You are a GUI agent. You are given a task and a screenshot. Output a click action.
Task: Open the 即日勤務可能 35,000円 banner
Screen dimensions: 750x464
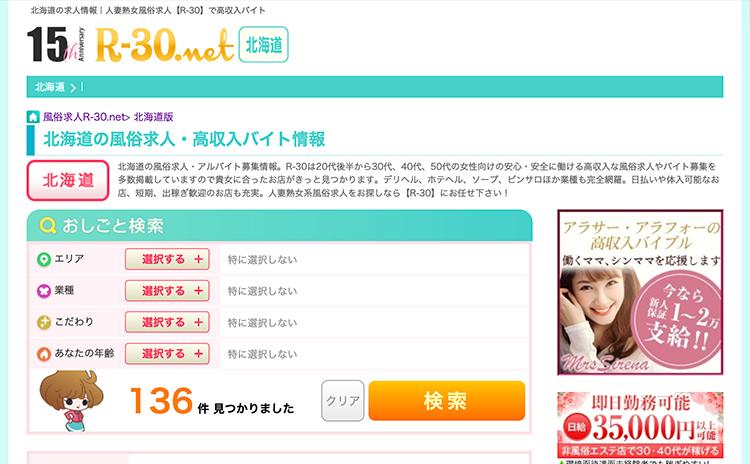[640, 428]
